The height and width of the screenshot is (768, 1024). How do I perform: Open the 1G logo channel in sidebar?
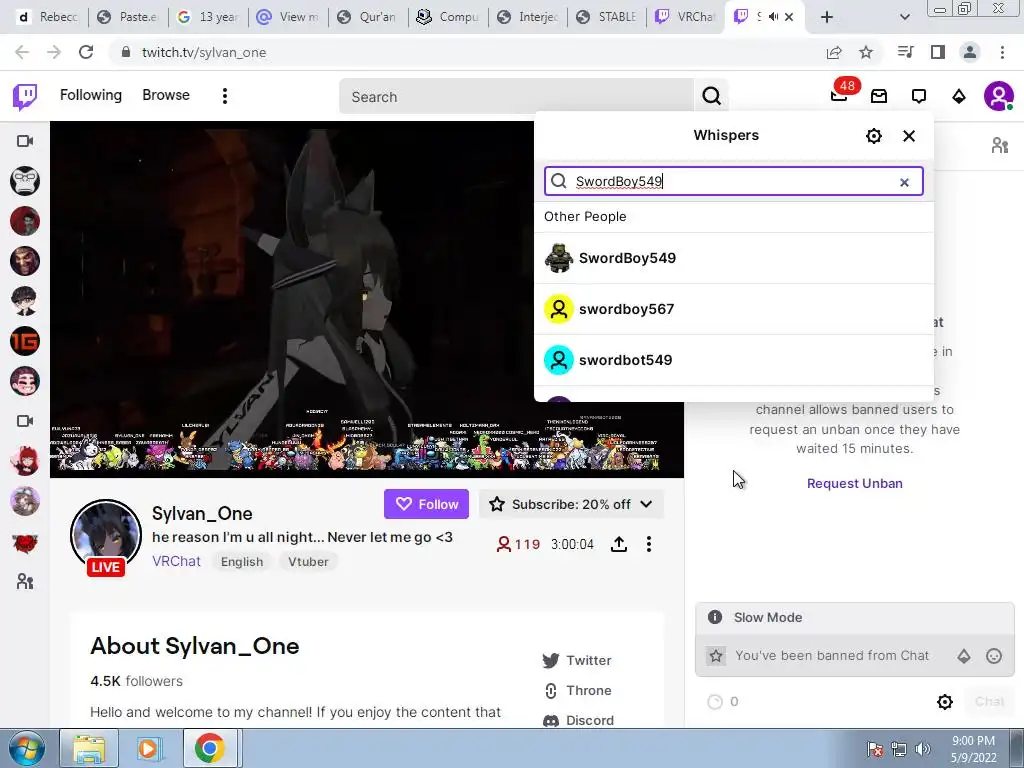tap(25, 341)
